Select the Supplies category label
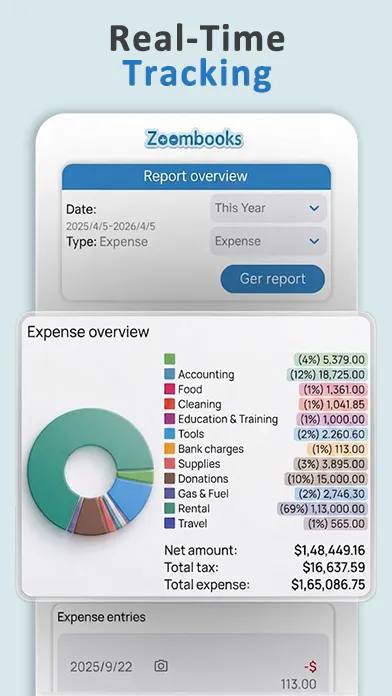 tap(199, 464)
